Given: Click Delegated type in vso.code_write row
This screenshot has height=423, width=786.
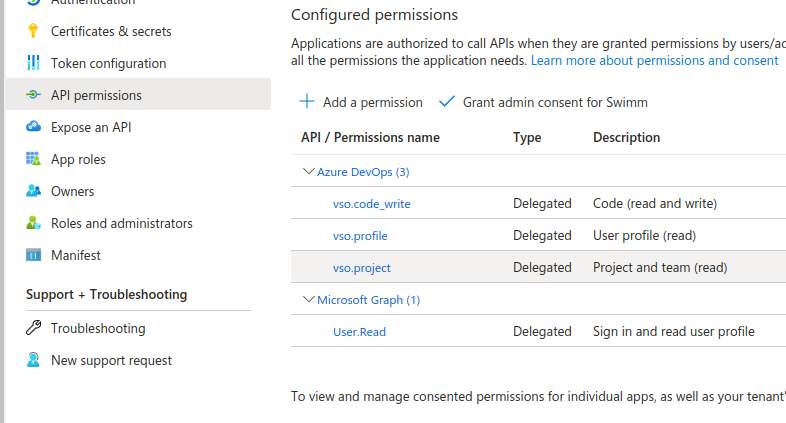Looking at the screenshot, I should (542, 203).
